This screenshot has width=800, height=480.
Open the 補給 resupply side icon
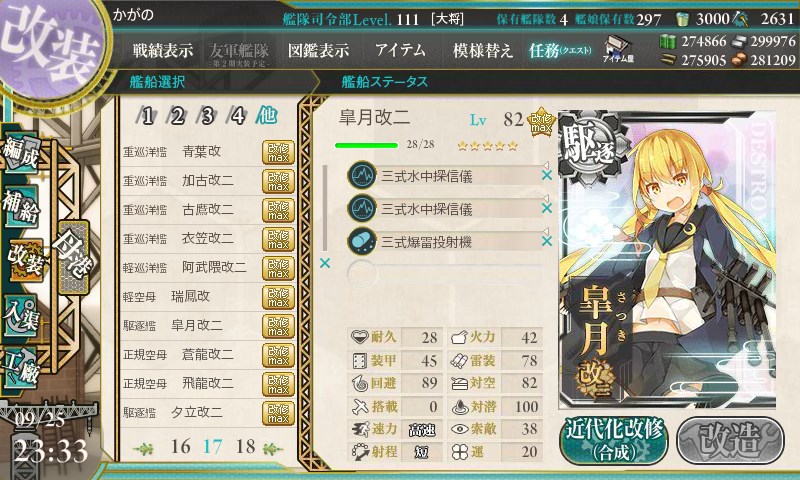[x=21, y=205]
